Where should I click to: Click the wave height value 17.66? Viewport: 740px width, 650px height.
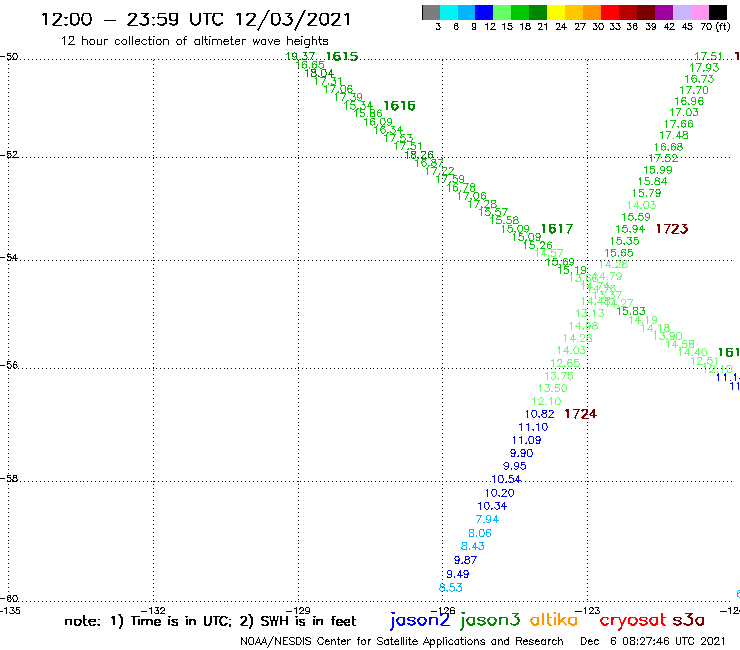(679, 124)
